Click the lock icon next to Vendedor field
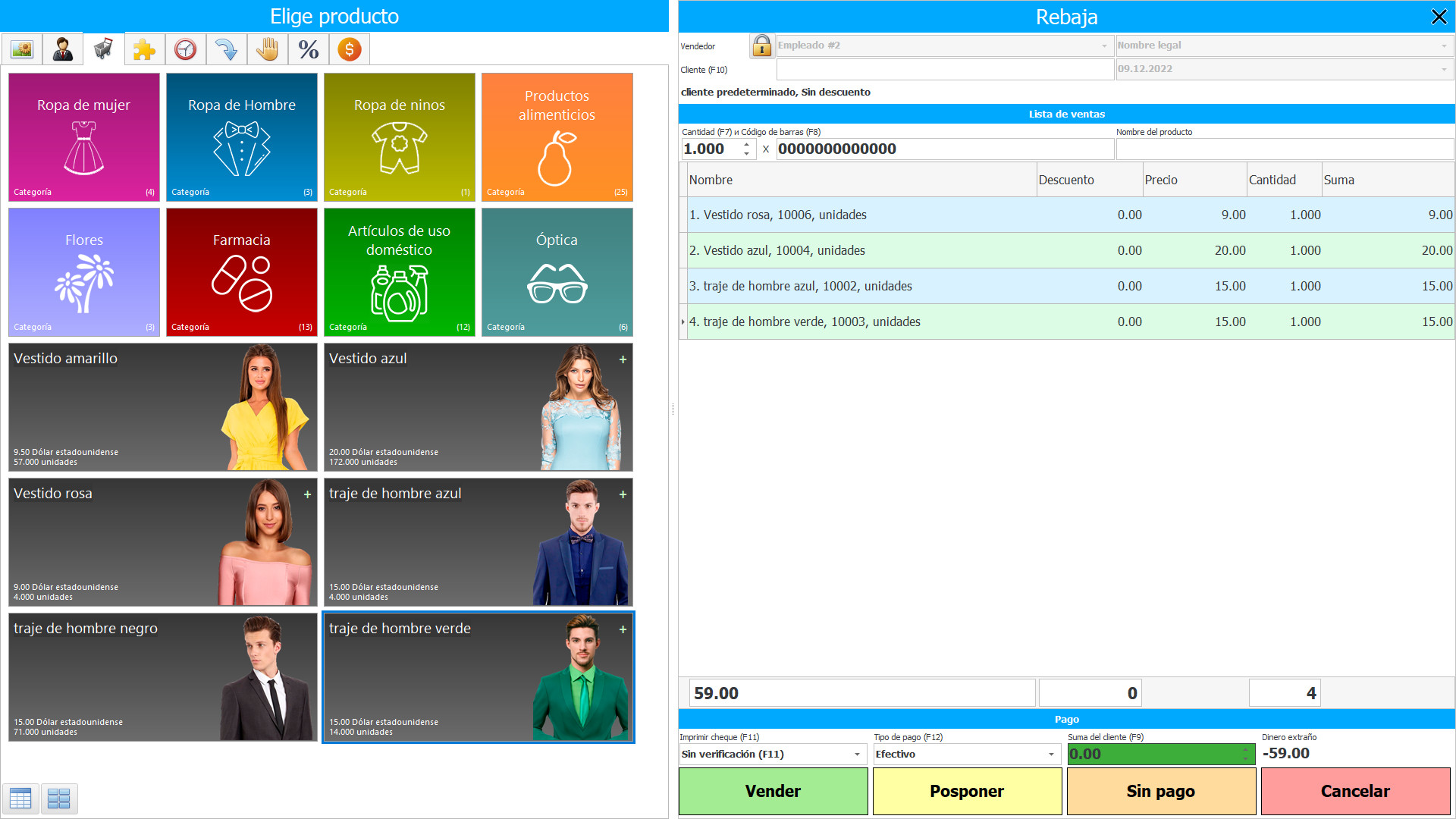 762,48
